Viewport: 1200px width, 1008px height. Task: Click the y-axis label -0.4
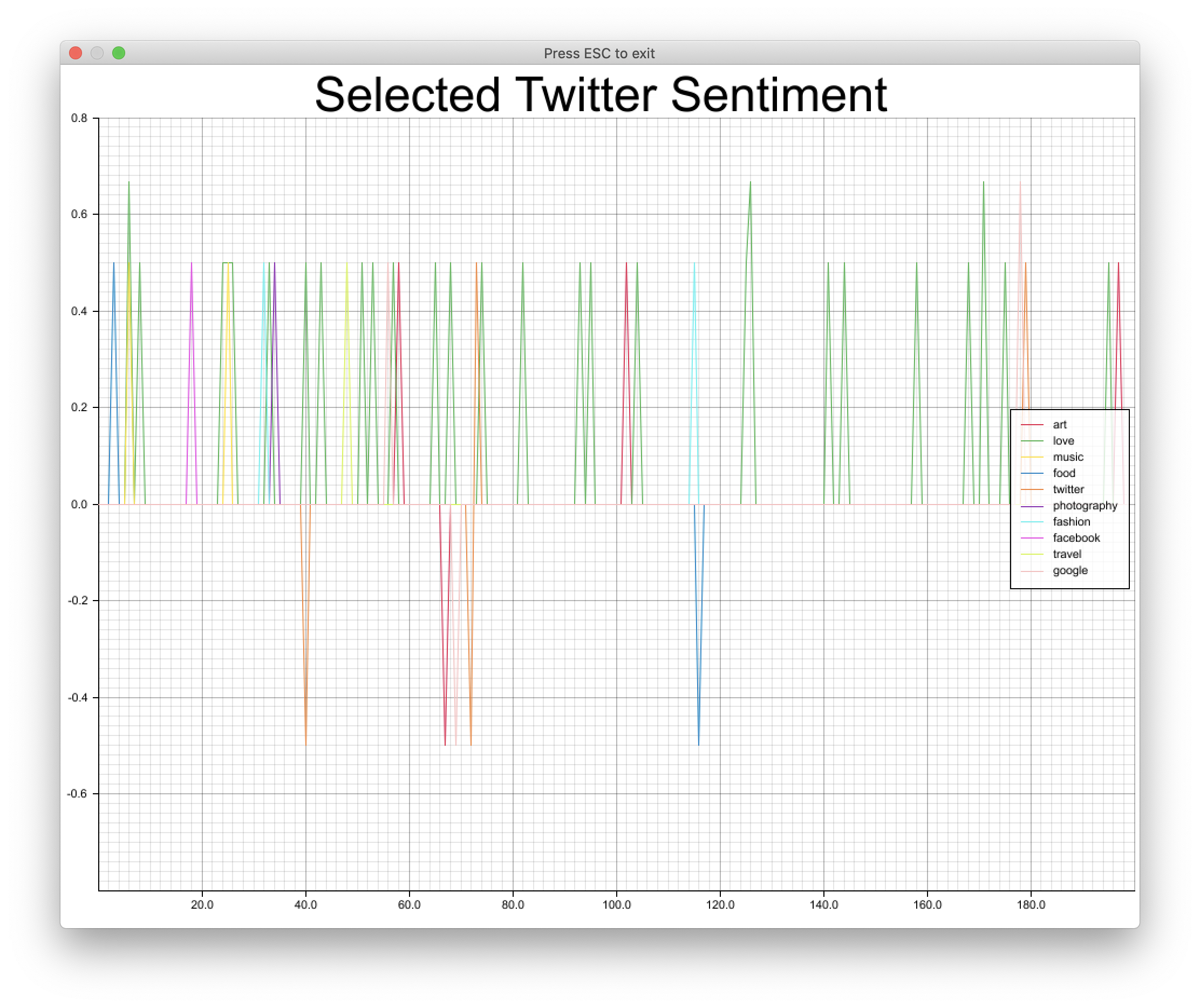pos(78,697)
